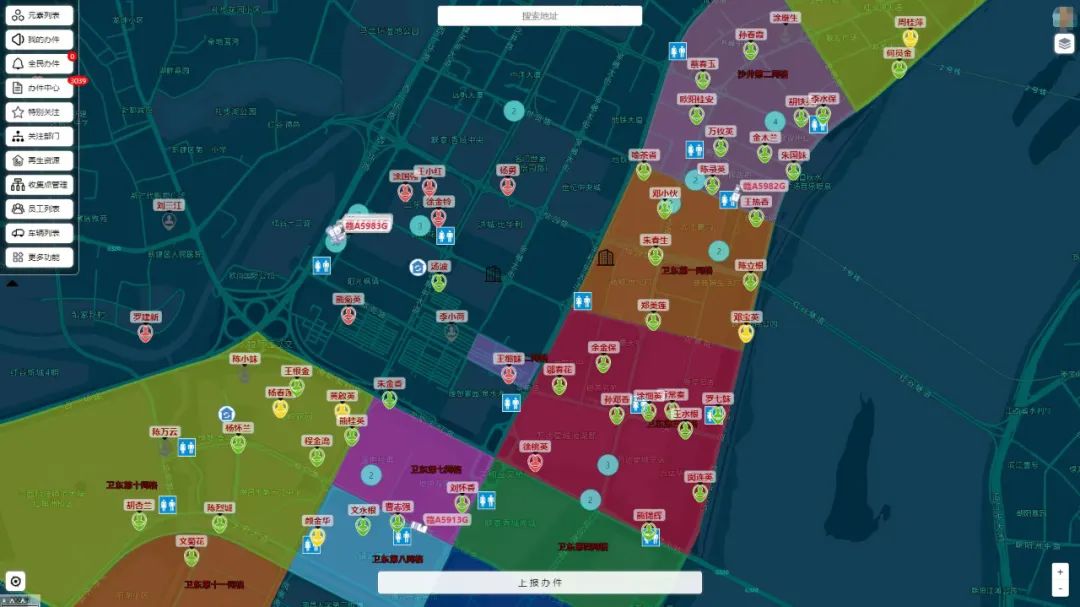Click the worker marker labeled 刘三江
Viewport: 1080px width, 607px height.
169,219
